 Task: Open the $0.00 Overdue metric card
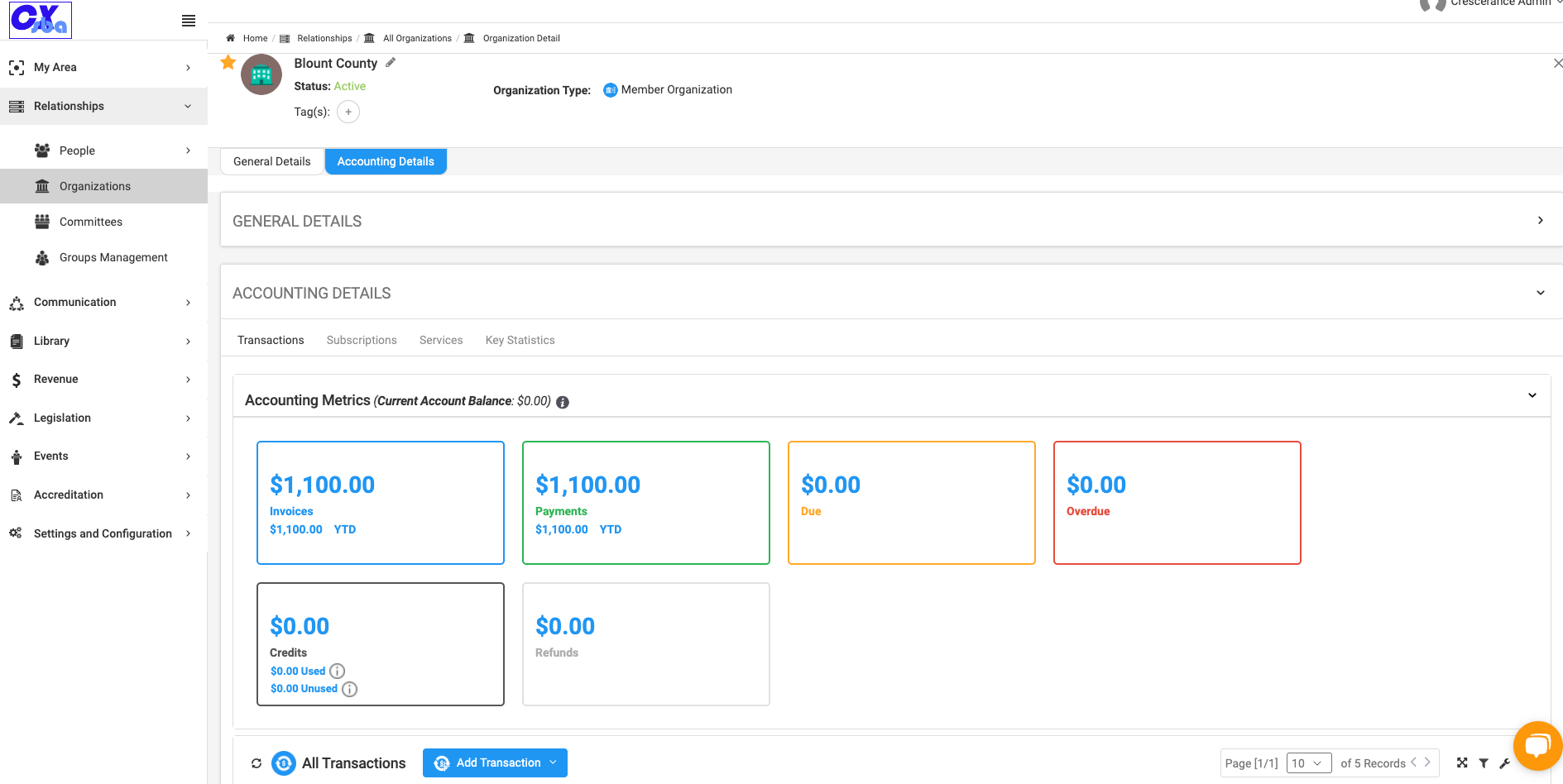(x=1177, y=503)
